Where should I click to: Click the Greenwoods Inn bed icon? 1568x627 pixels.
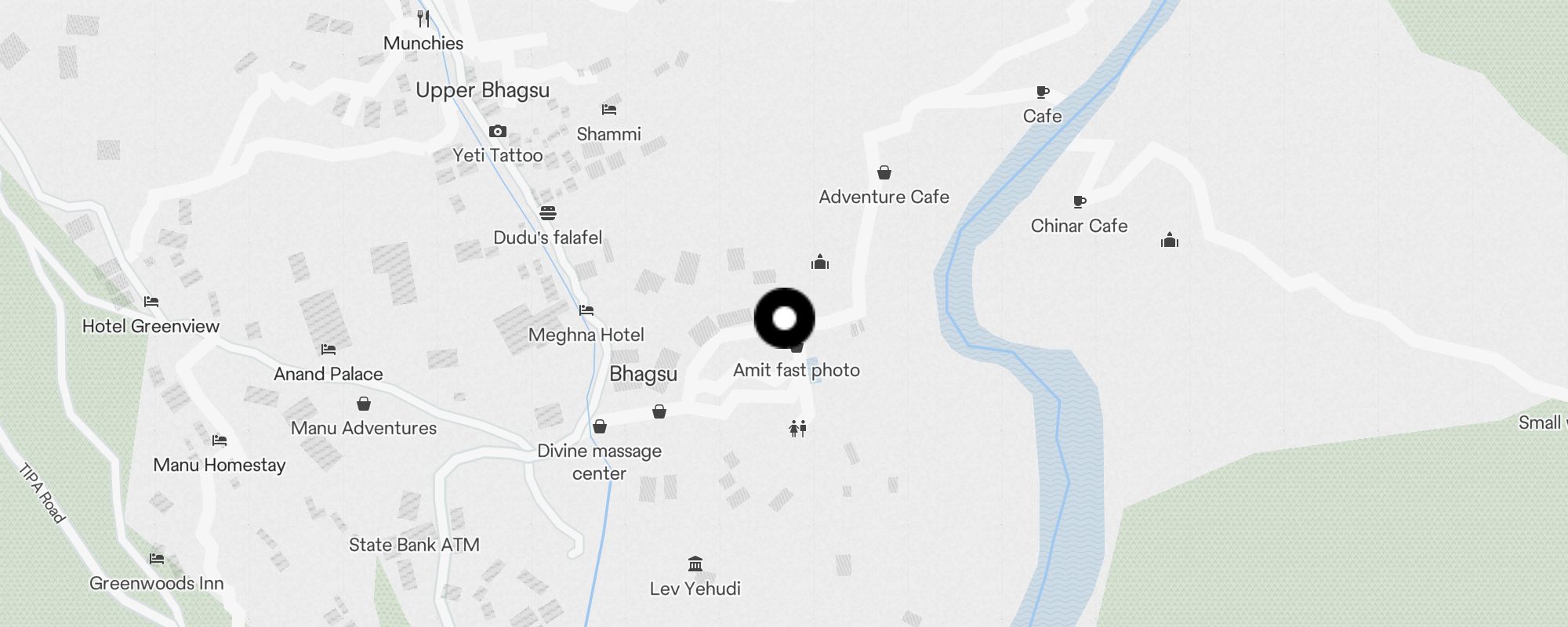[x=157, y=559]
